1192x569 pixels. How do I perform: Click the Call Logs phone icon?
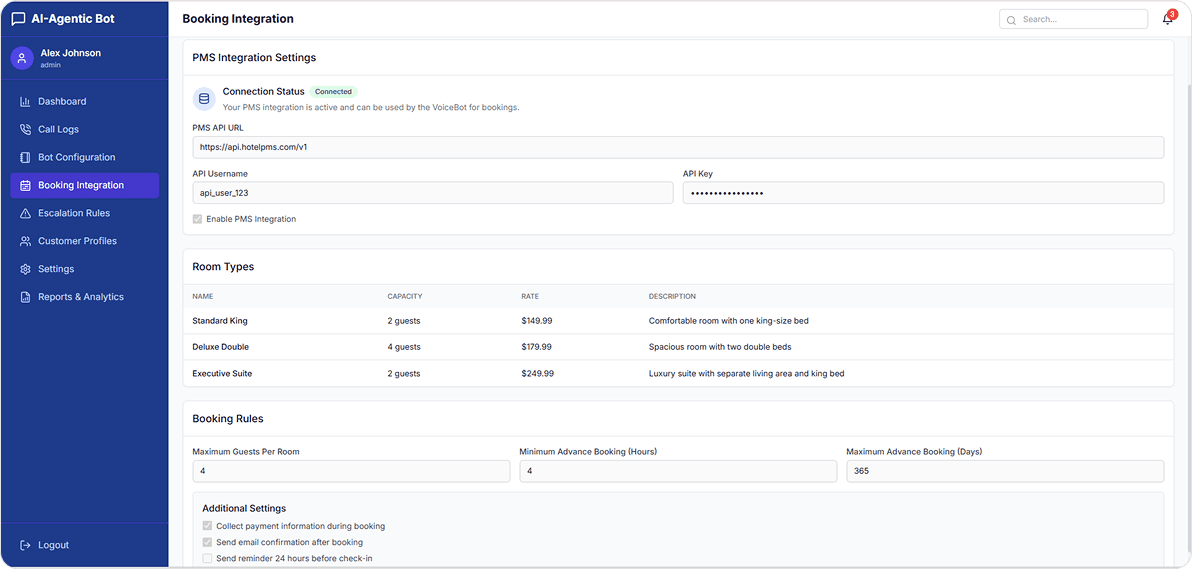point(26,129)
